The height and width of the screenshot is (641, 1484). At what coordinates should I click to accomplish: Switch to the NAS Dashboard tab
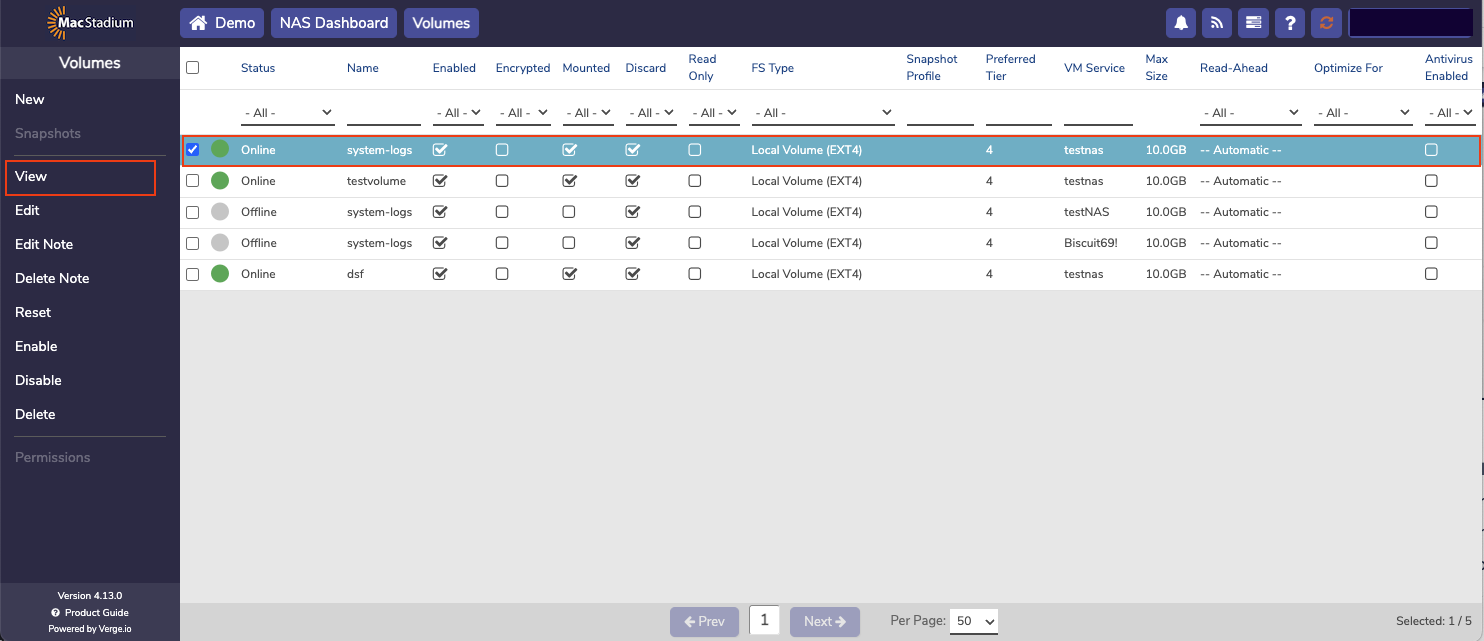(333, 22)
